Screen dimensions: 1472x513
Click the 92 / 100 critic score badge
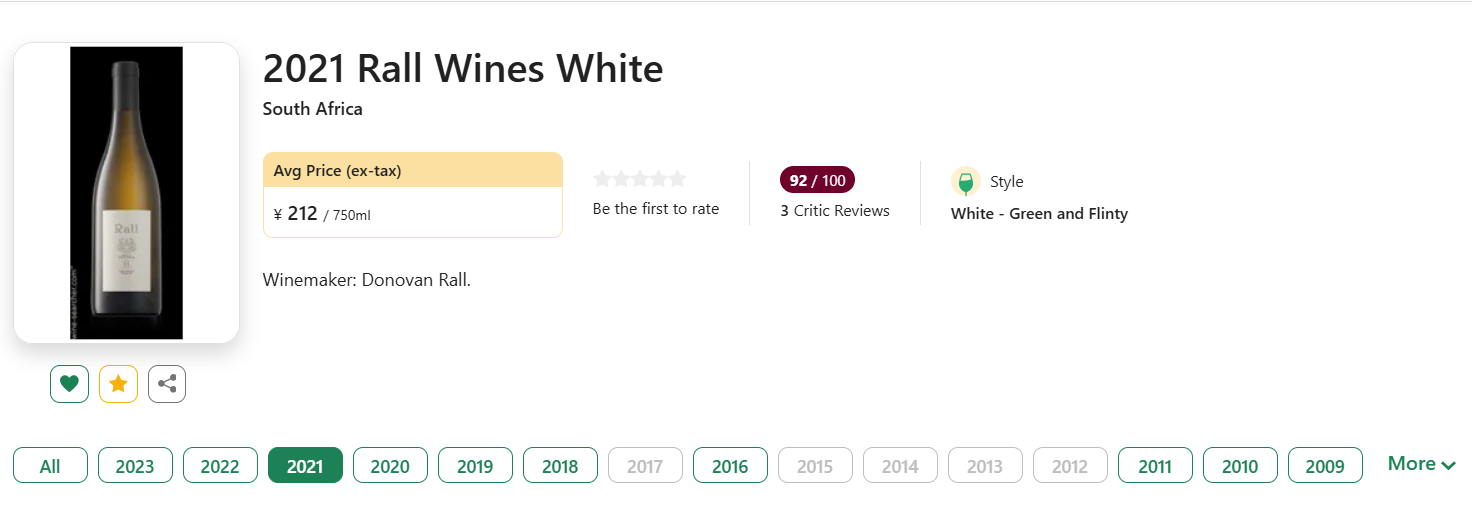[x=817, y=180]
